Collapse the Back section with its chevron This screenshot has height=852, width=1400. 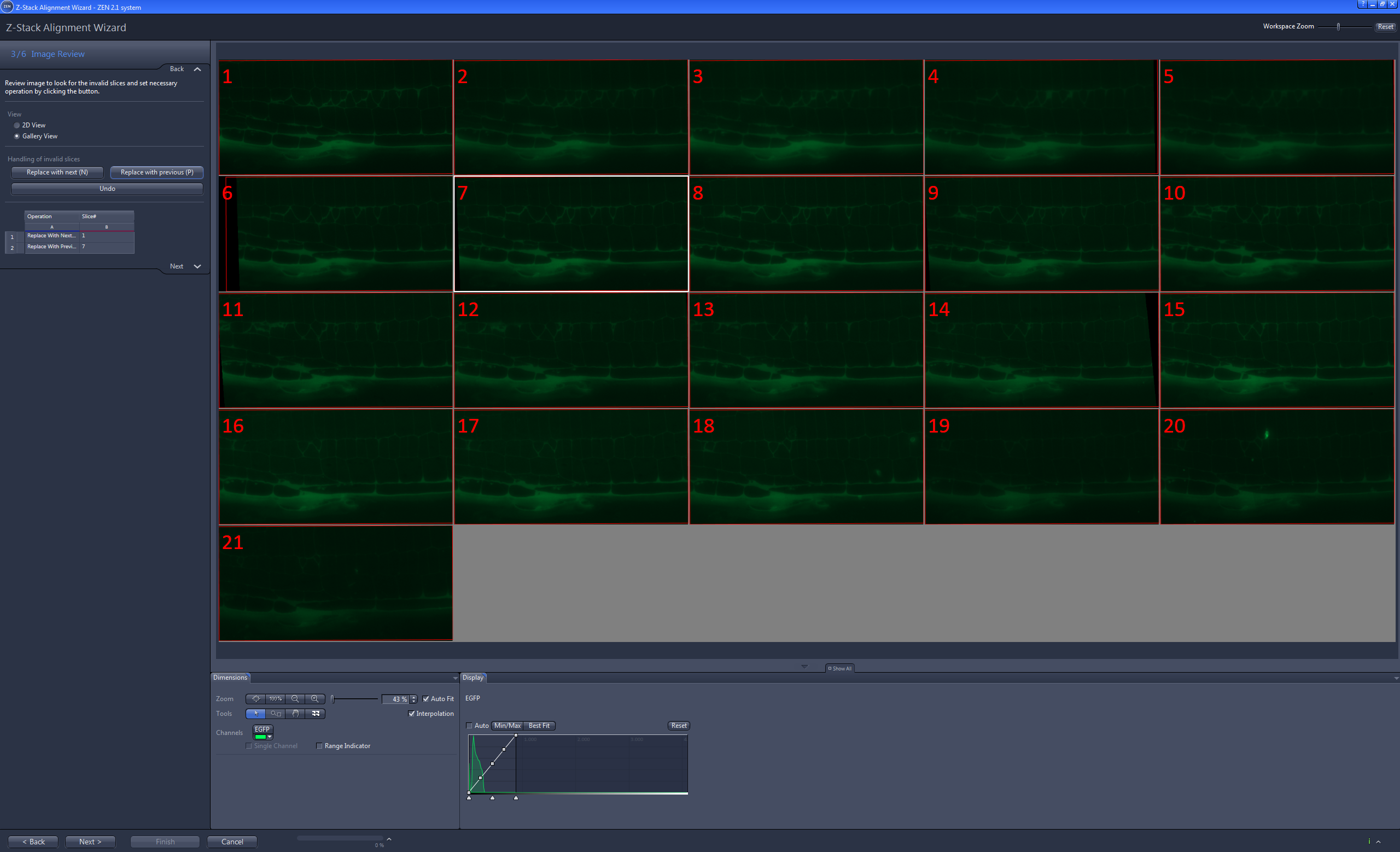(x=197, y=69)
